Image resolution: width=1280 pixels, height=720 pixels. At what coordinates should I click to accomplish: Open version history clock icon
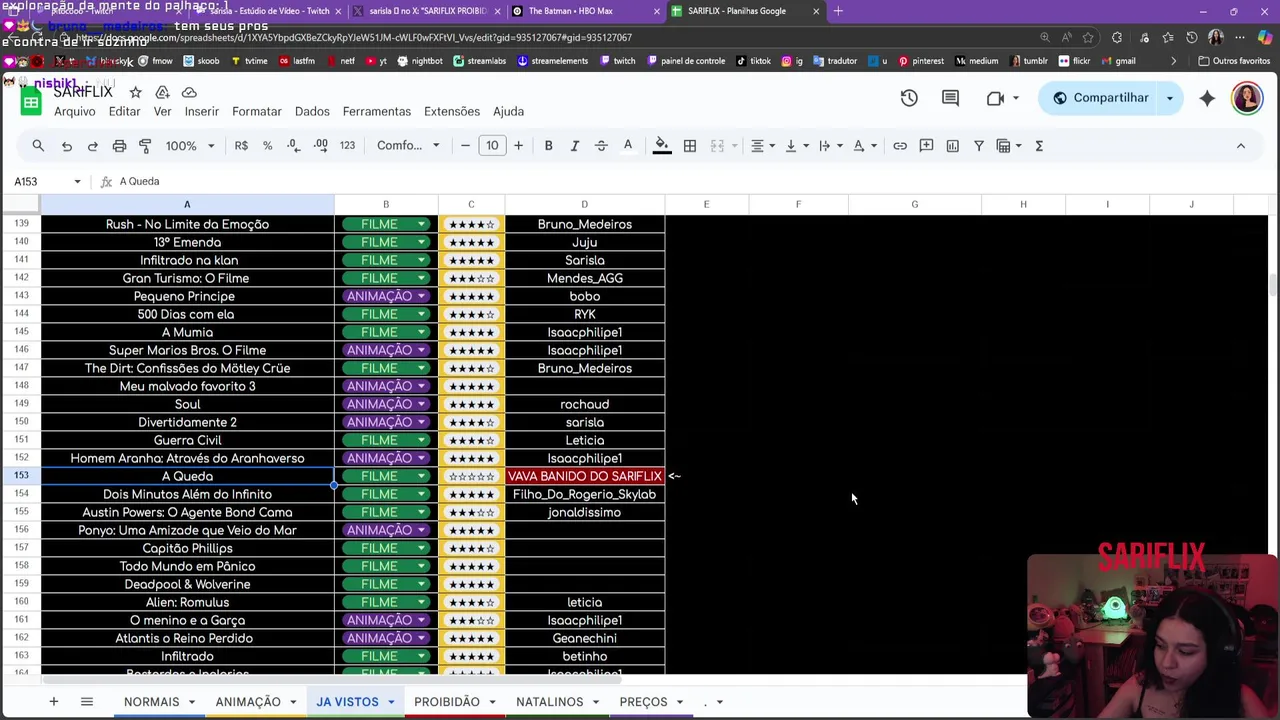click(x=909, y=98)
